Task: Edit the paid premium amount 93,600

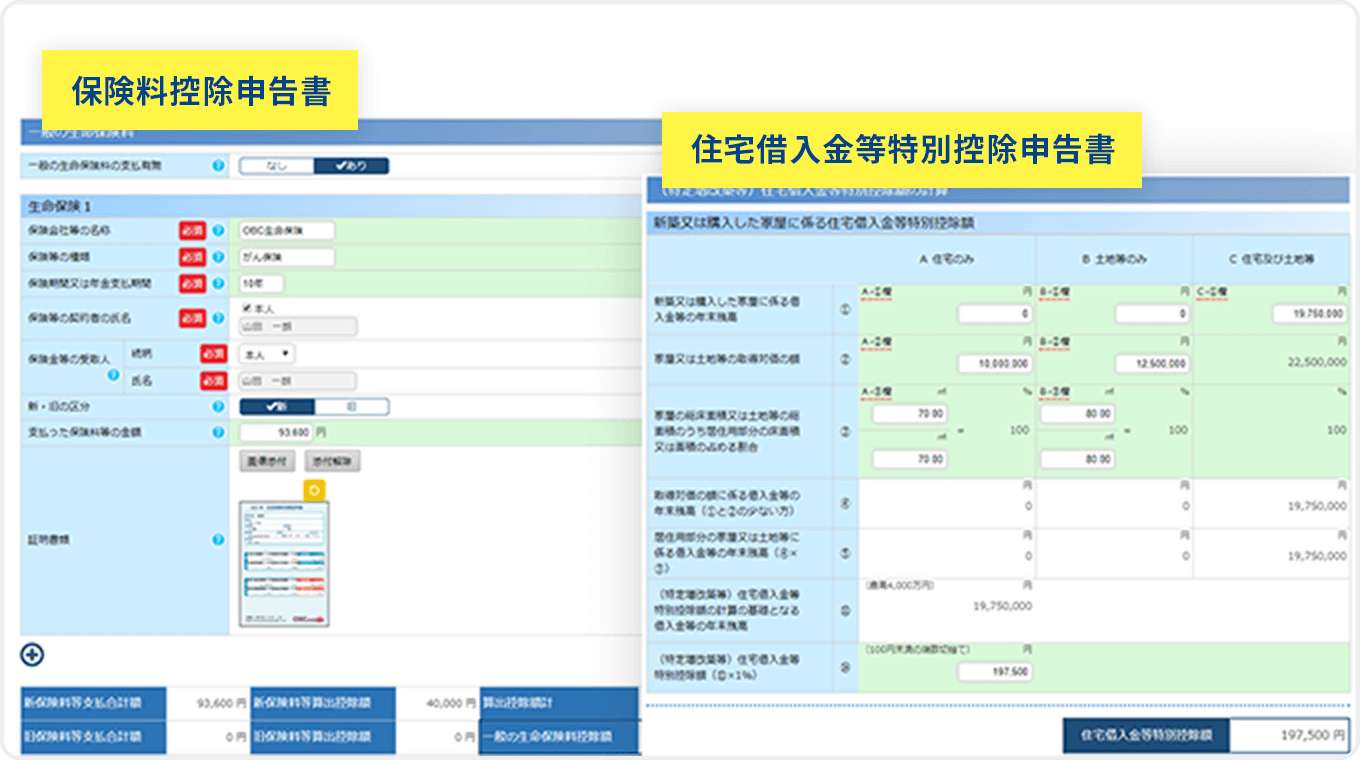Action: click(276, 433)
